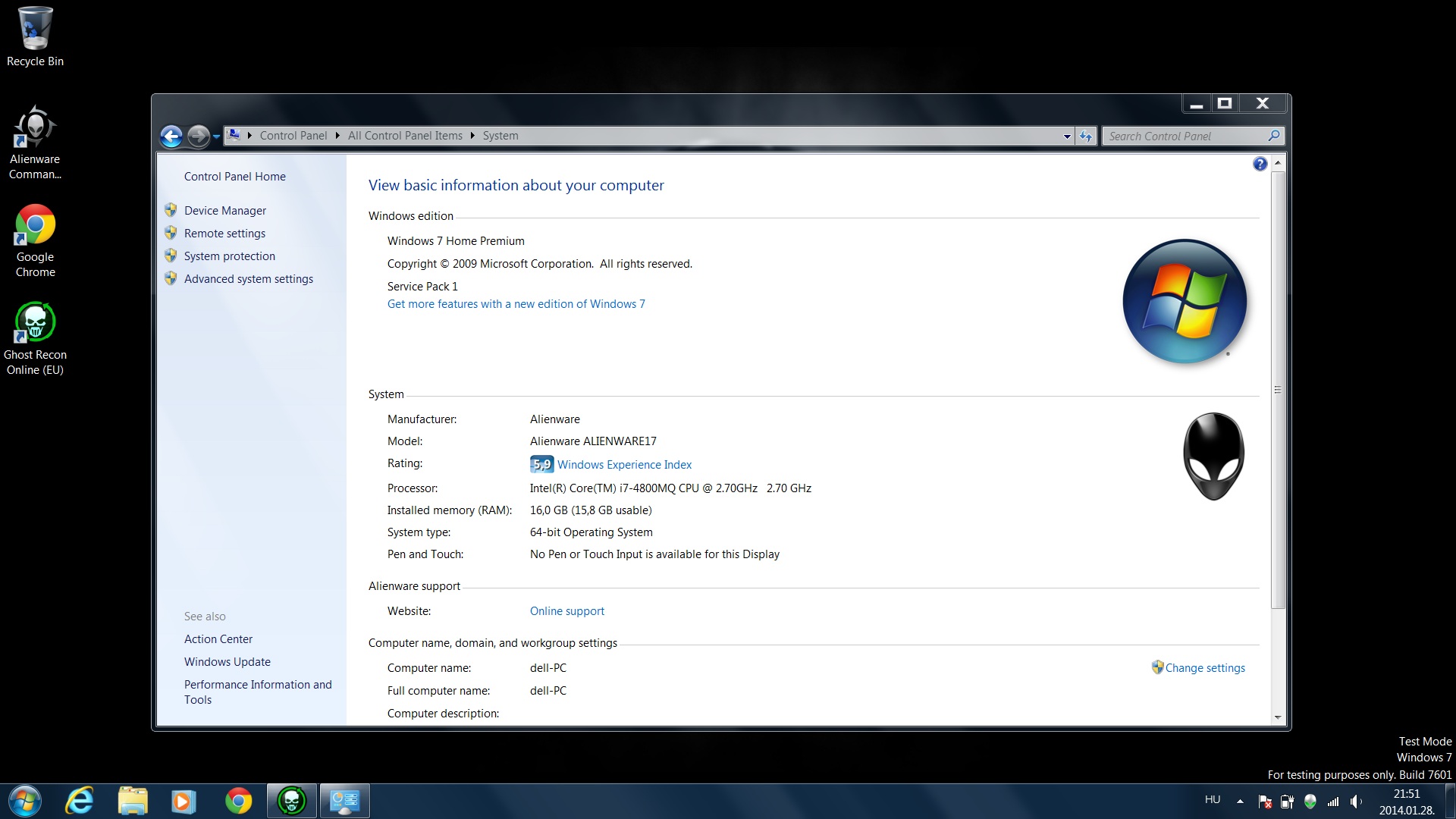
Task: Click the scroll down arrow of the scrollbar
Action: (1278, 717)
